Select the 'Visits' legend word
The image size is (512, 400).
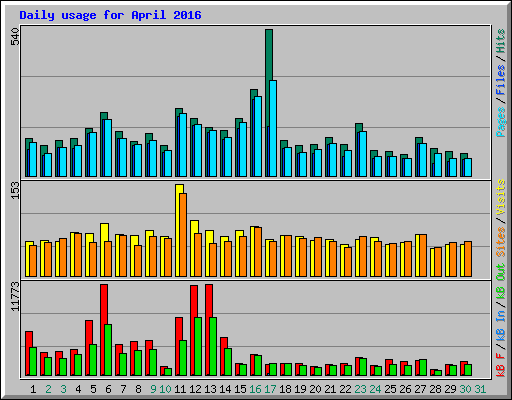(x=501, y=197)
